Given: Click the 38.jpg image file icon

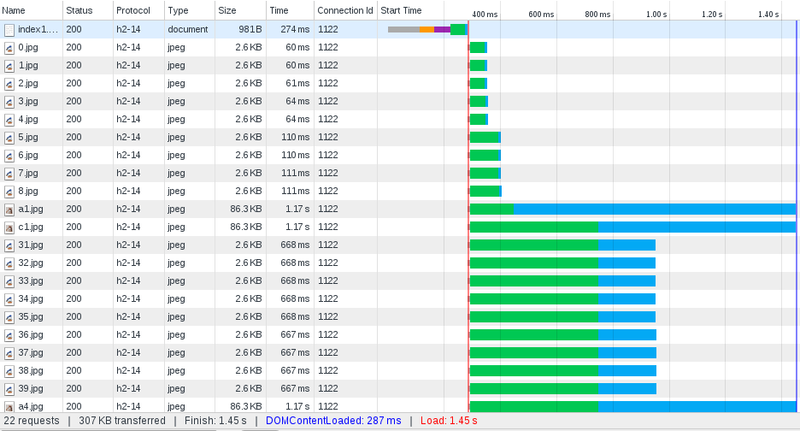Looking at the screenshot, I should click(9, 371).
